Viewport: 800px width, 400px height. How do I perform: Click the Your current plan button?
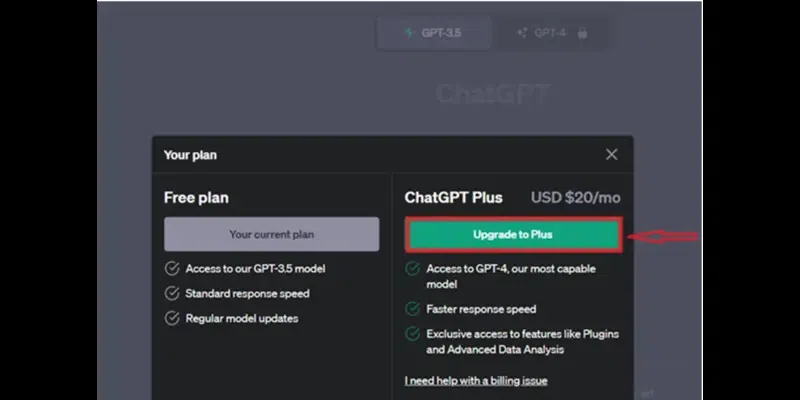[x=271, y=234]
